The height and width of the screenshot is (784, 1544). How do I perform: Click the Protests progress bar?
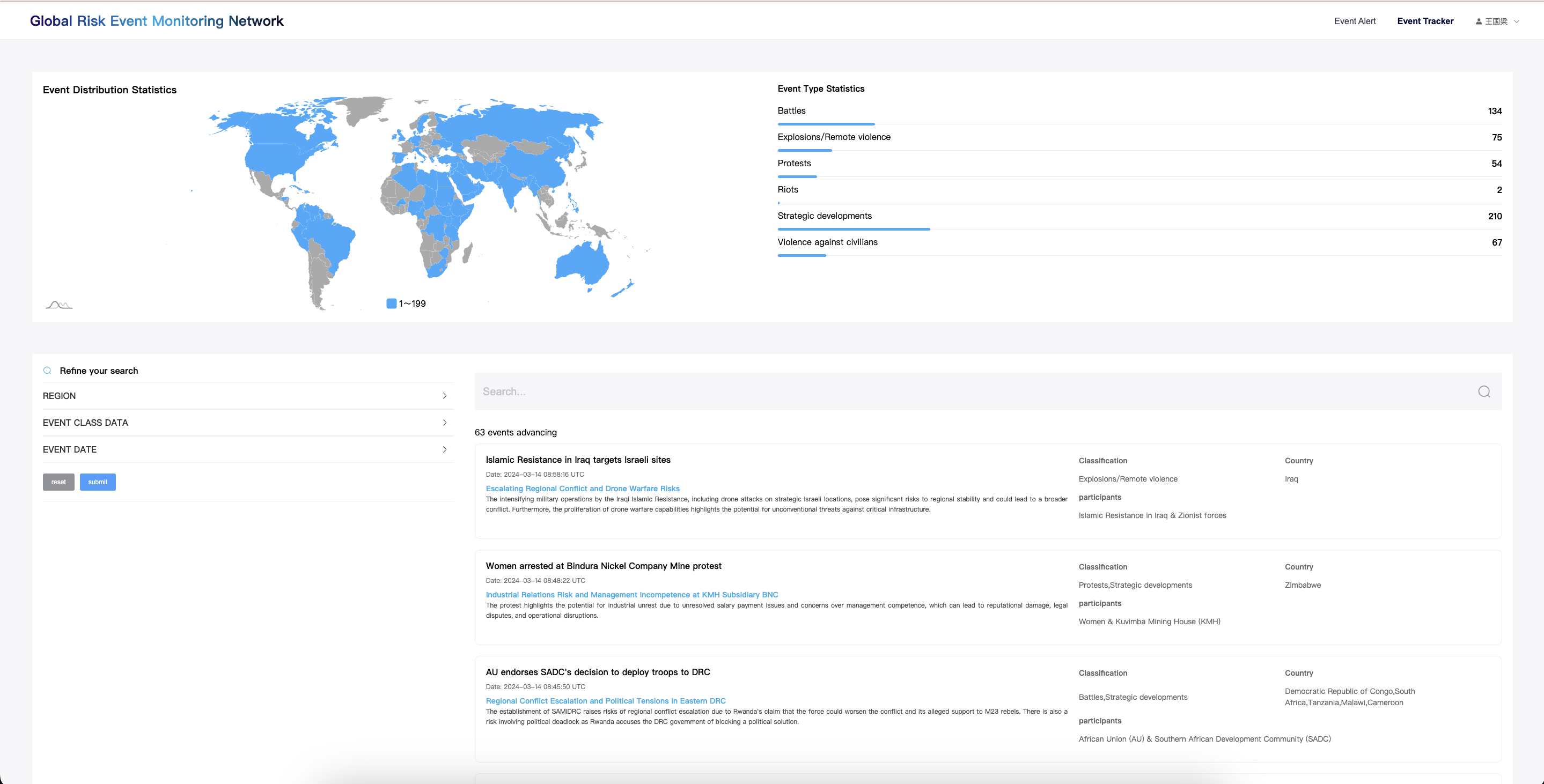pos(797,176)
